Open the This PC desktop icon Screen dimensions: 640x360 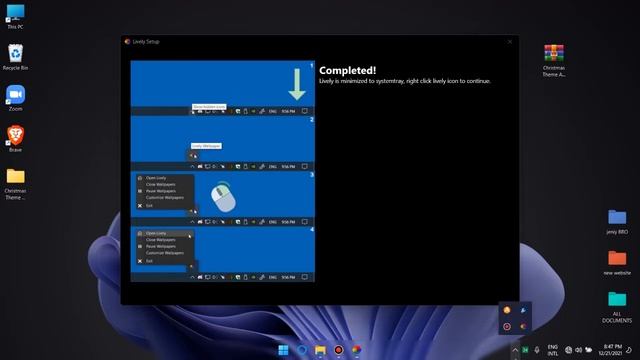[x=16, y=16]
